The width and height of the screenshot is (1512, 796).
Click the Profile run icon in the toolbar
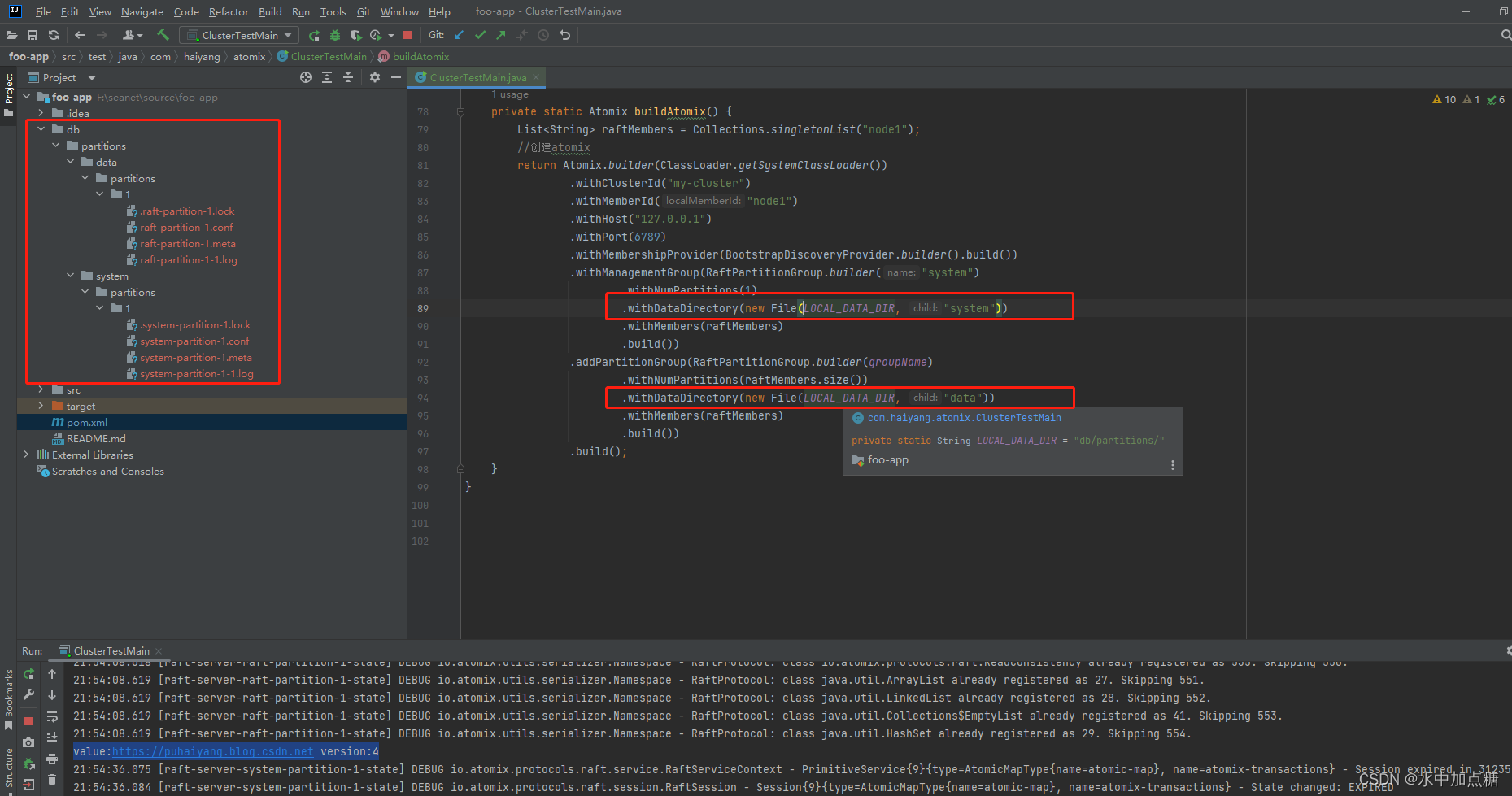coord(376,35)
